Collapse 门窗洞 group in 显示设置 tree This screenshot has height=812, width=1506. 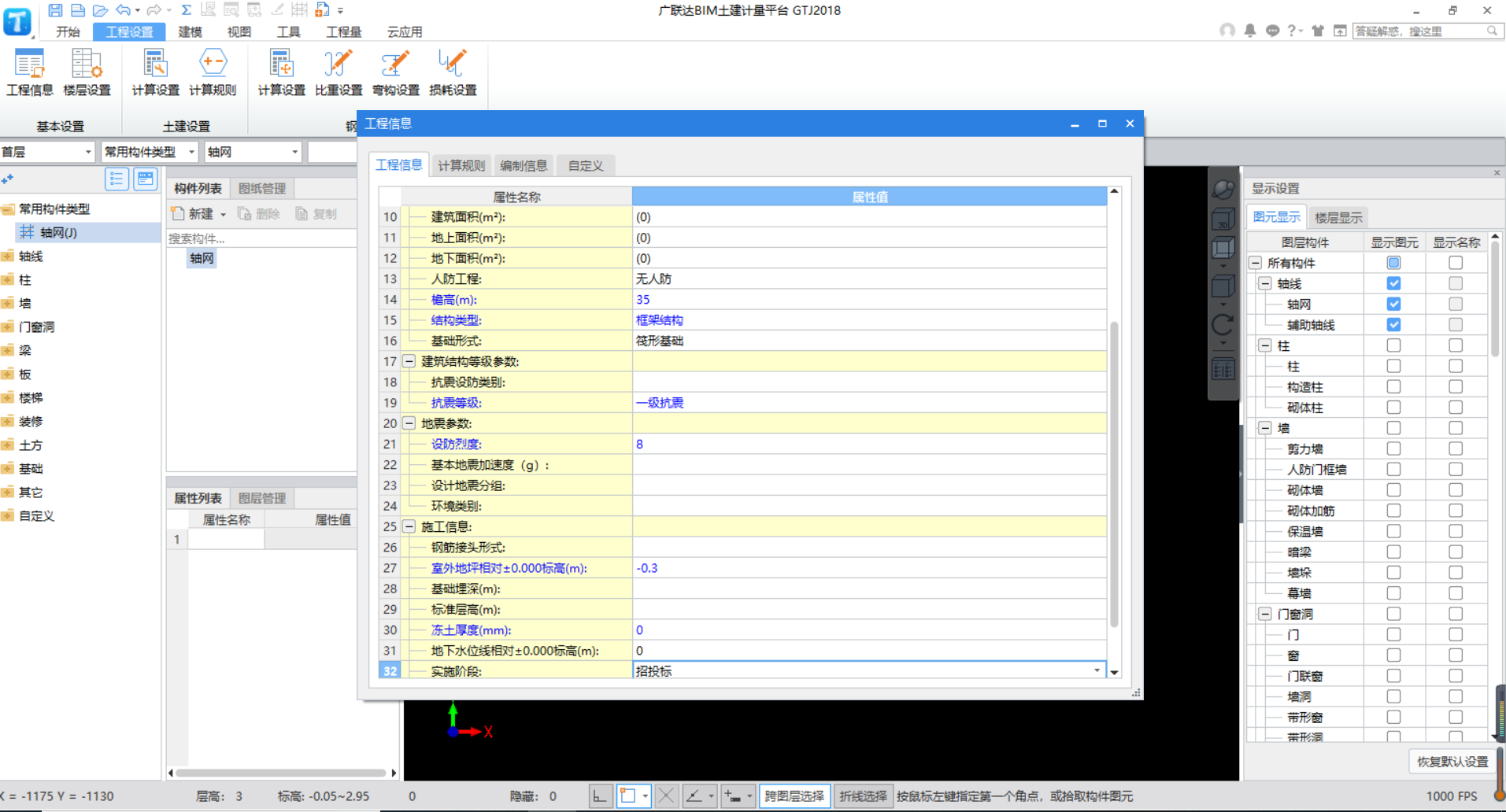pyautogui.click(x=1265, y=614)
